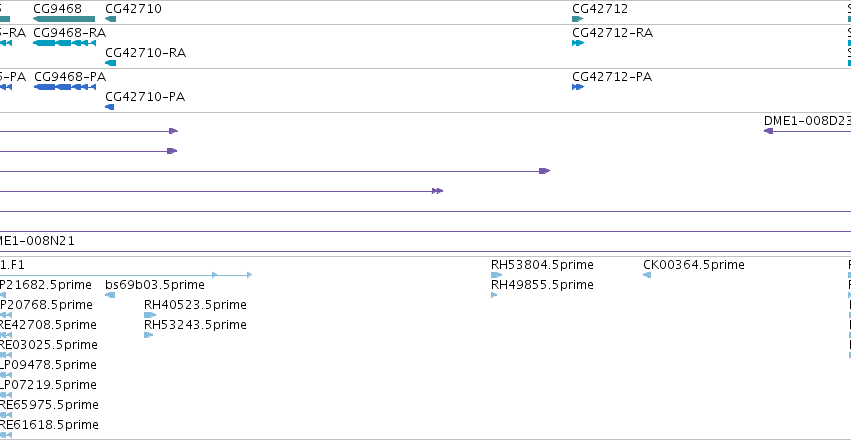
Task: Click the CG42710 gene feature glyph
Action: tap(111, 19)
